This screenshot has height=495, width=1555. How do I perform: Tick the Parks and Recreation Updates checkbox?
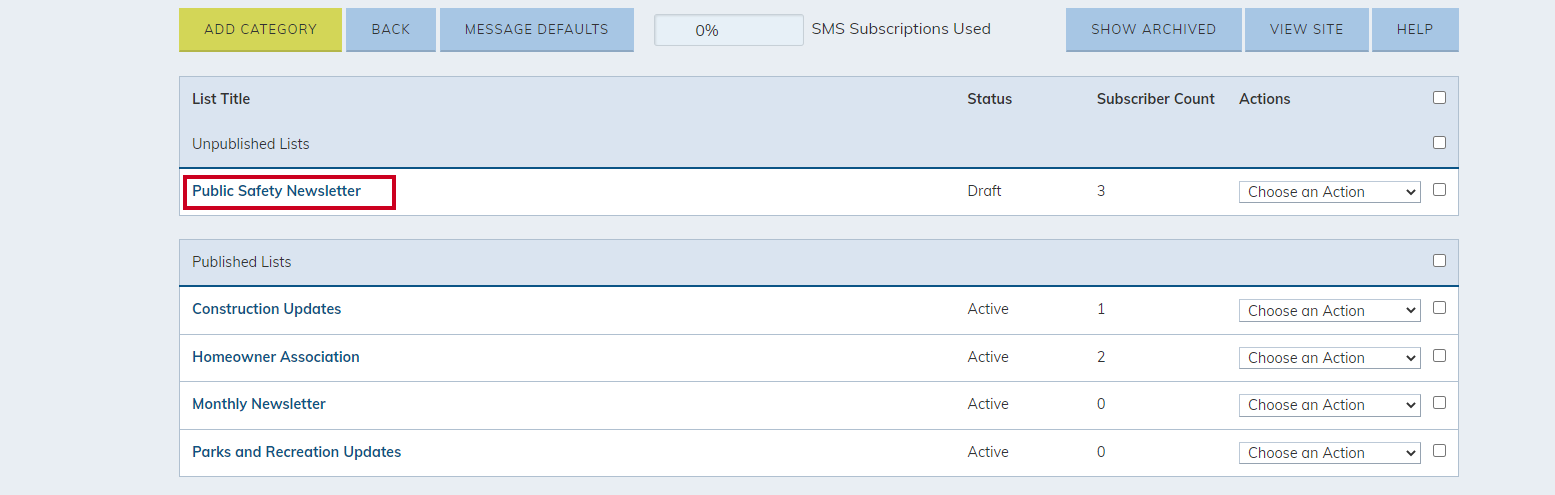click(1439, 450)
